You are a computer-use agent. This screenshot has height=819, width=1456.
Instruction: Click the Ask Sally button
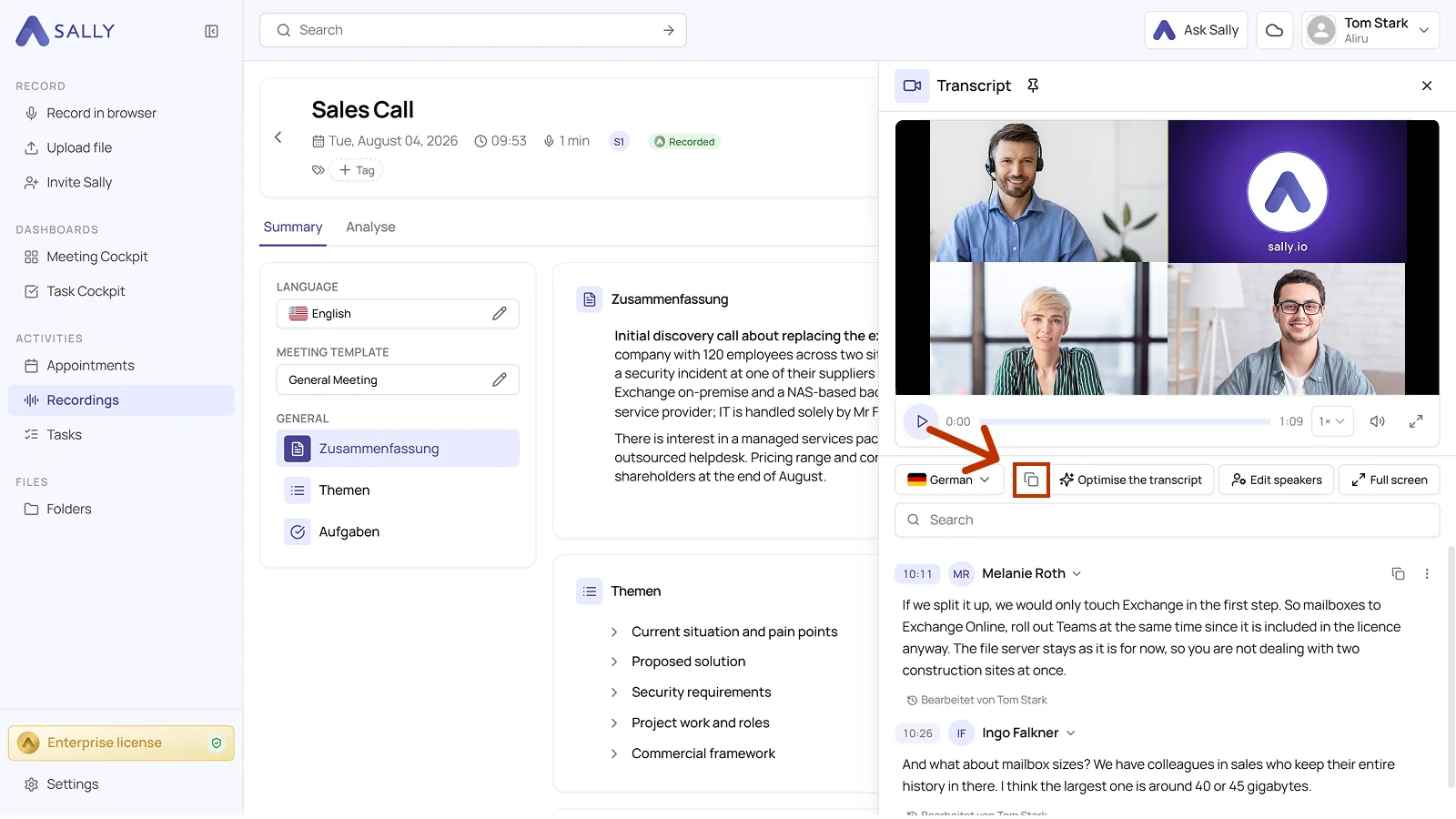pyautogui.click(x=1196, y=30)
